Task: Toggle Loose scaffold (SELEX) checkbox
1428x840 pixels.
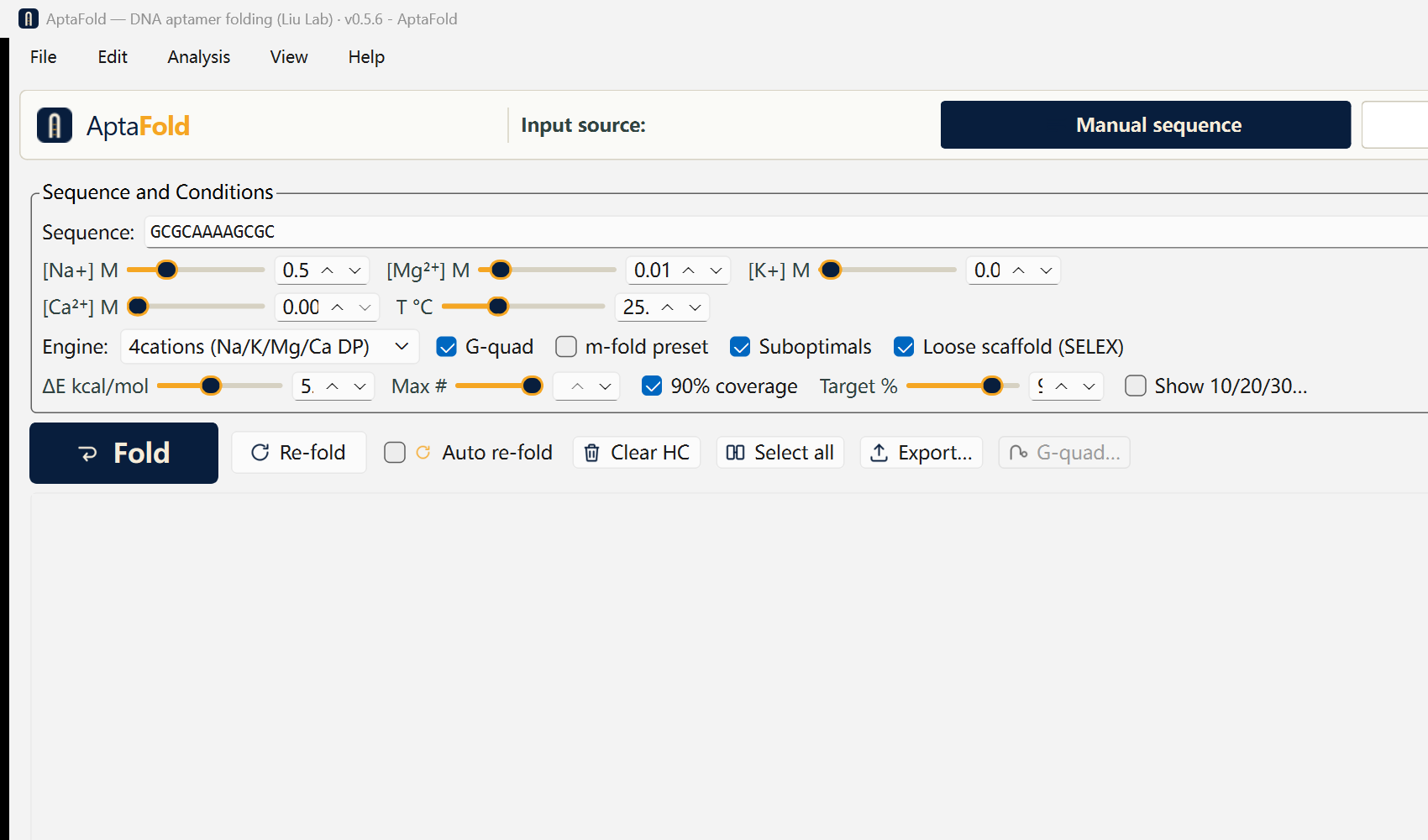Action: pyautogui.click(x=904, y=347)
